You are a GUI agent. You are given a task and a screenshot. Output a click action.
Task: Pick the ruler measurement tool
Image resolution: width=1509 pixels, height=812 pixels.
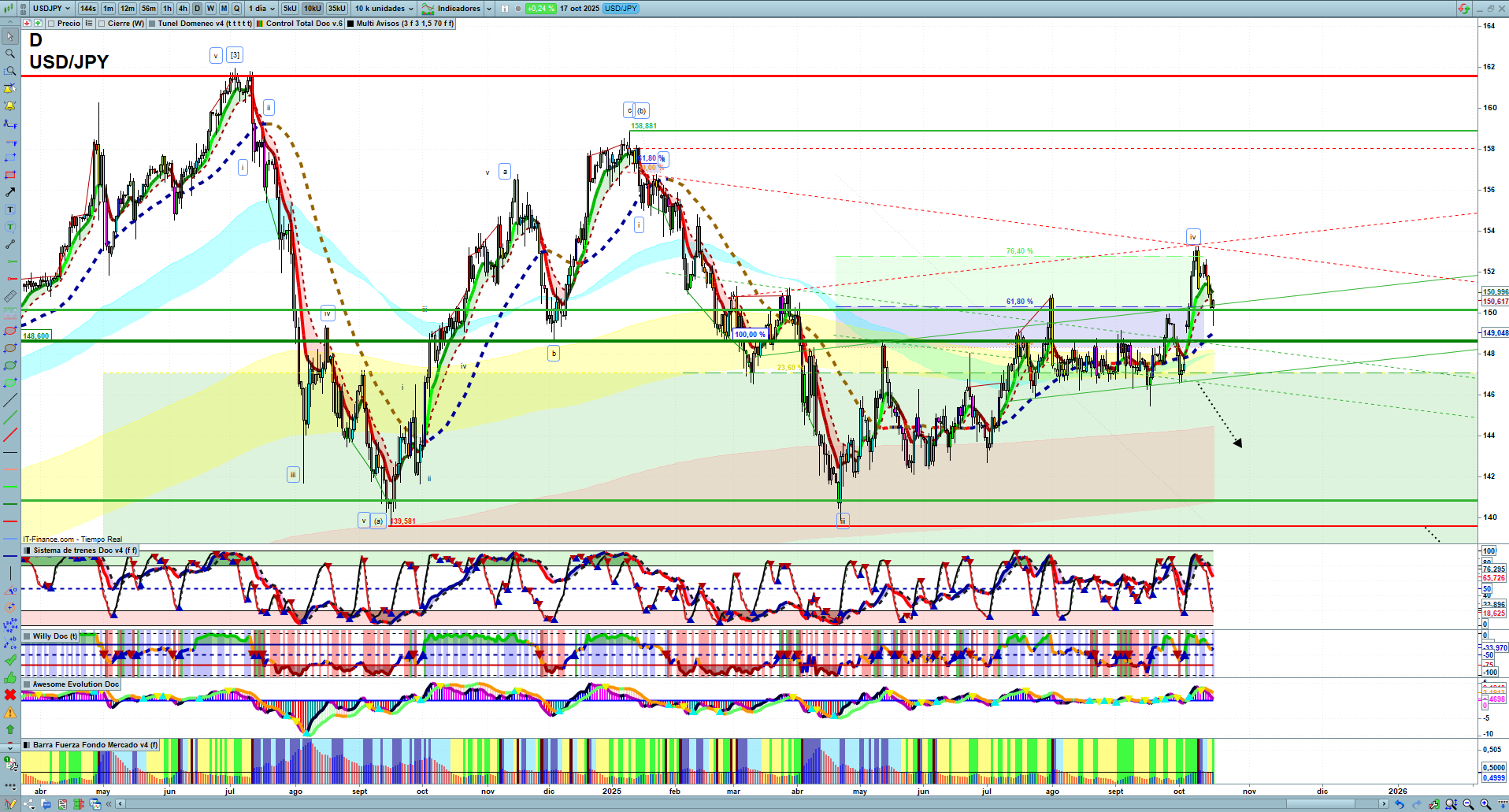coord(10,296)
